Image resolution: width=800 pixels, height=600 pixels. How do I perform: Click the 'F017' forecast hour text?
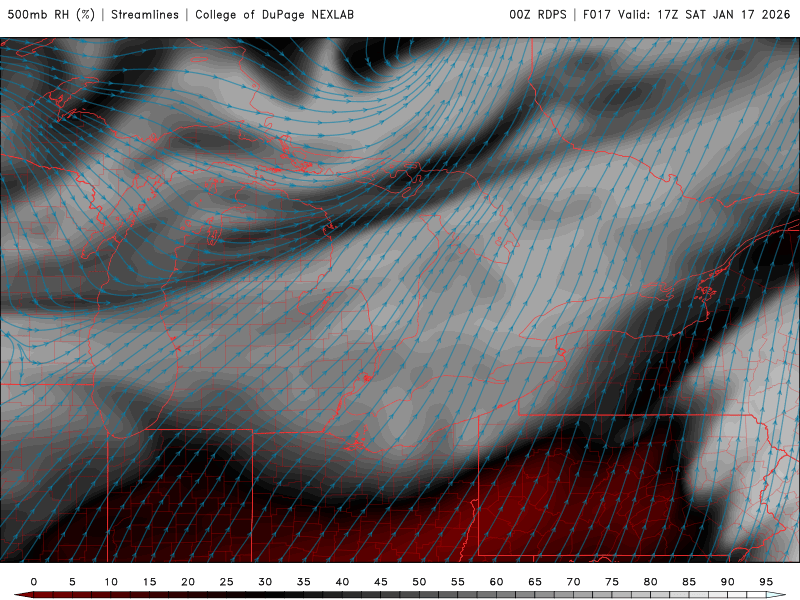coord(597,14)
